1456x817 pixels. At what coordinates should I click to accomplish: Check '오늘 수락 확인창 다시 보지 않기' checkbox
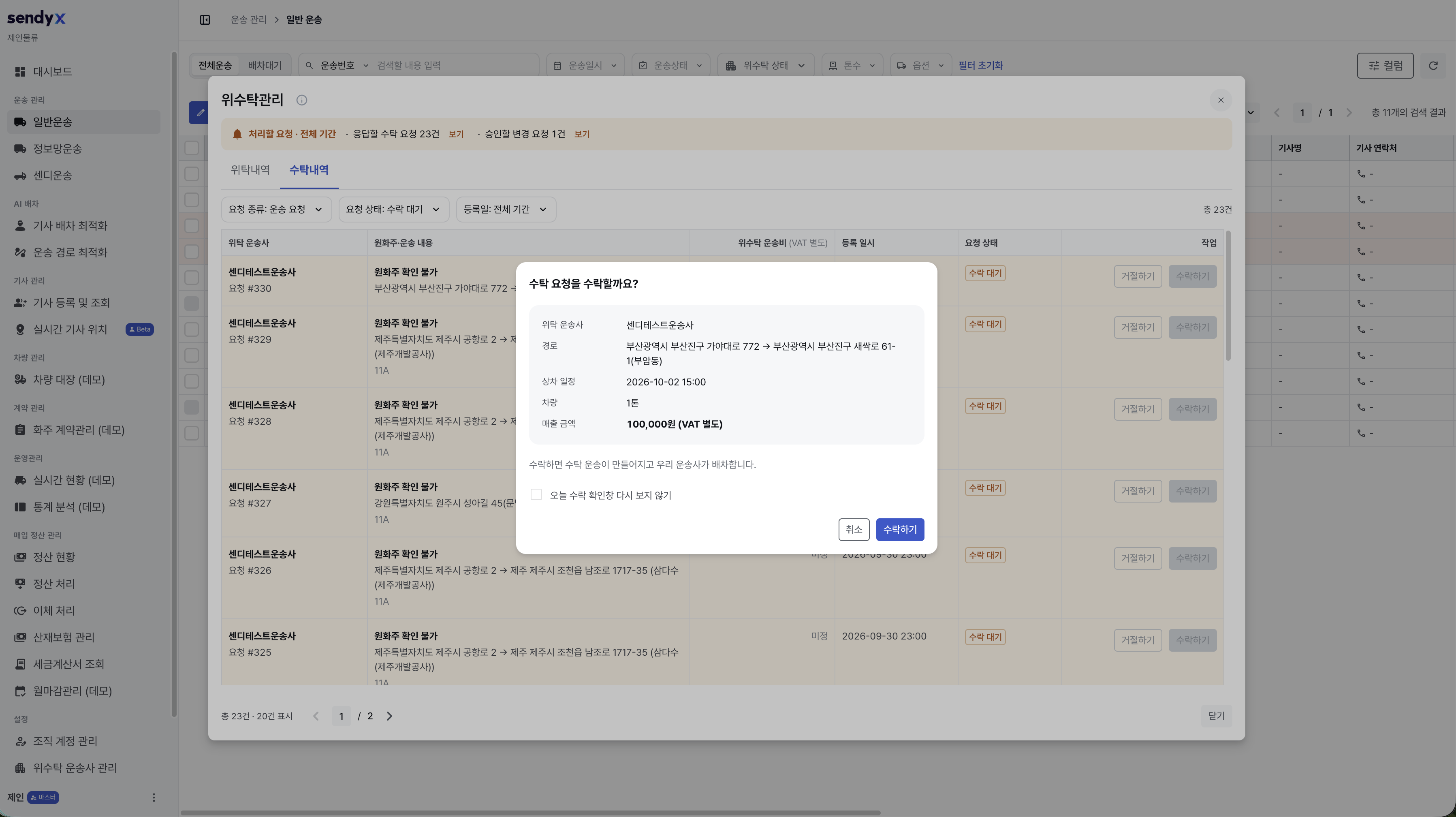536,495
